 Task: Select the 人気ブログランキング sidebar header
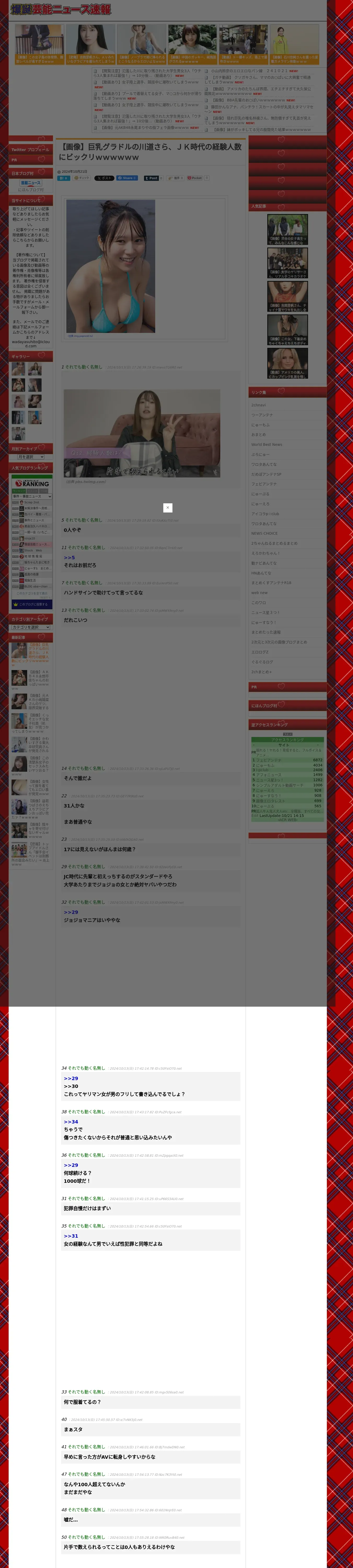point(31,468)
